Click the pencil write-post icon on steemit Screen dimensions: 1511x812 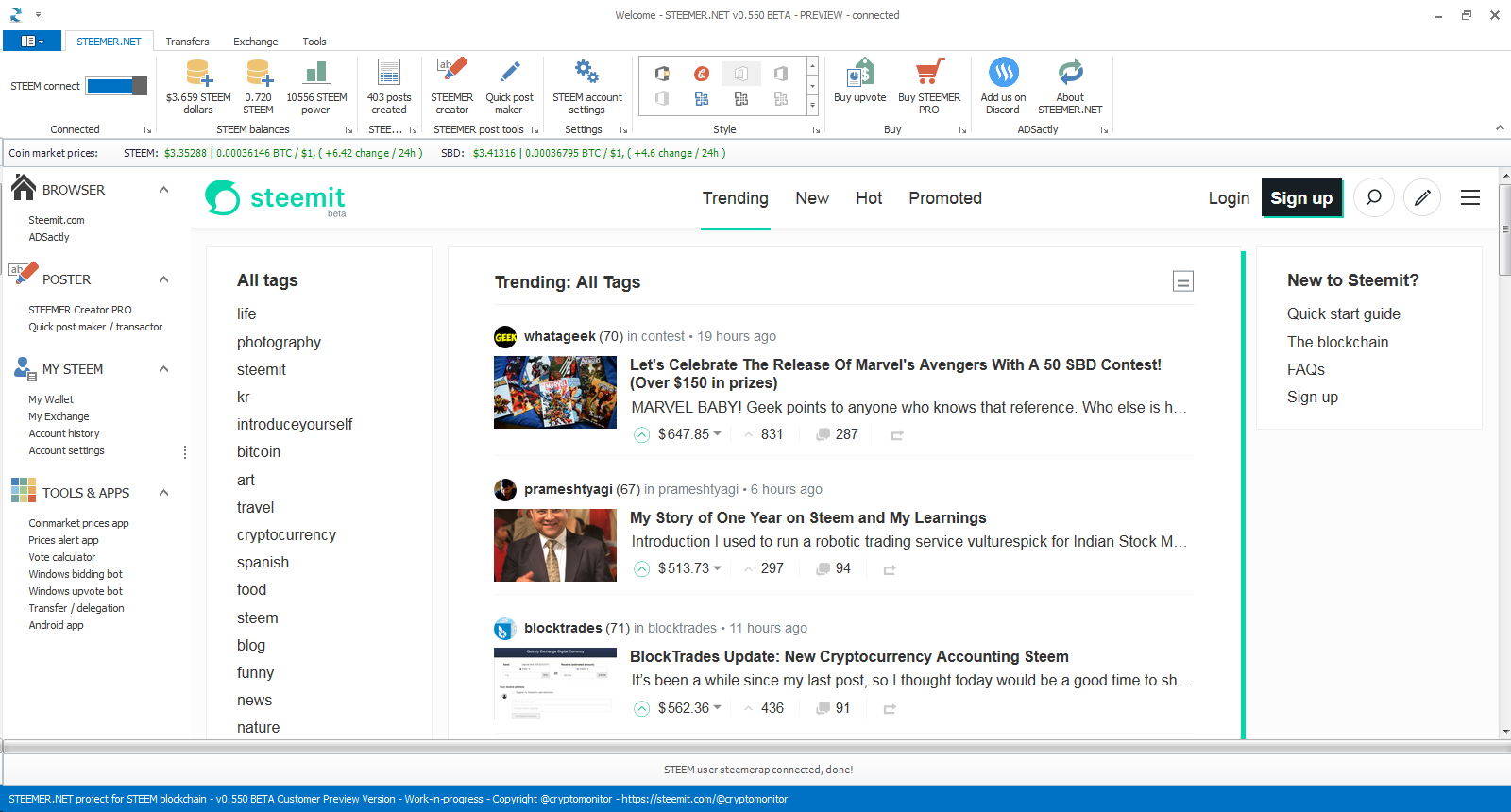coord(1422,197)
